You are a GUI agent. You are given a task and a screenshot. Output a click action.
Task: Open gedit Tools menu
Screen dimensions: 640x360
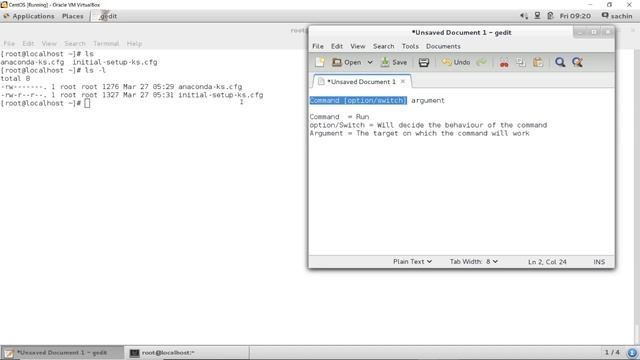410,46
